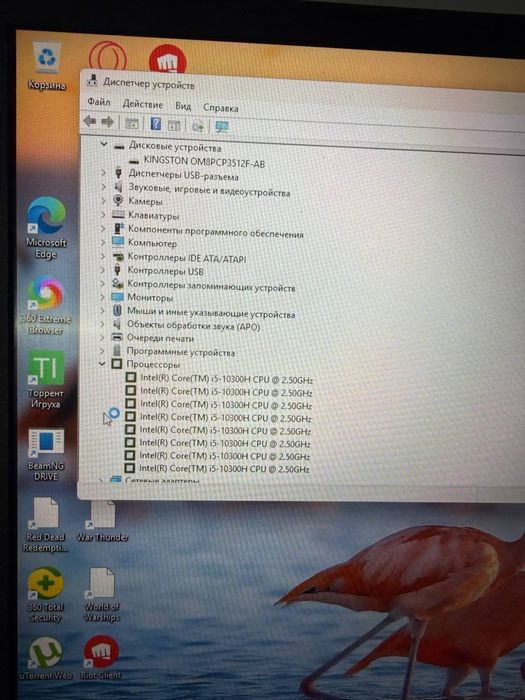Click the properties toolbar icon beside Help
525x700 pixels.
(174, 125)
